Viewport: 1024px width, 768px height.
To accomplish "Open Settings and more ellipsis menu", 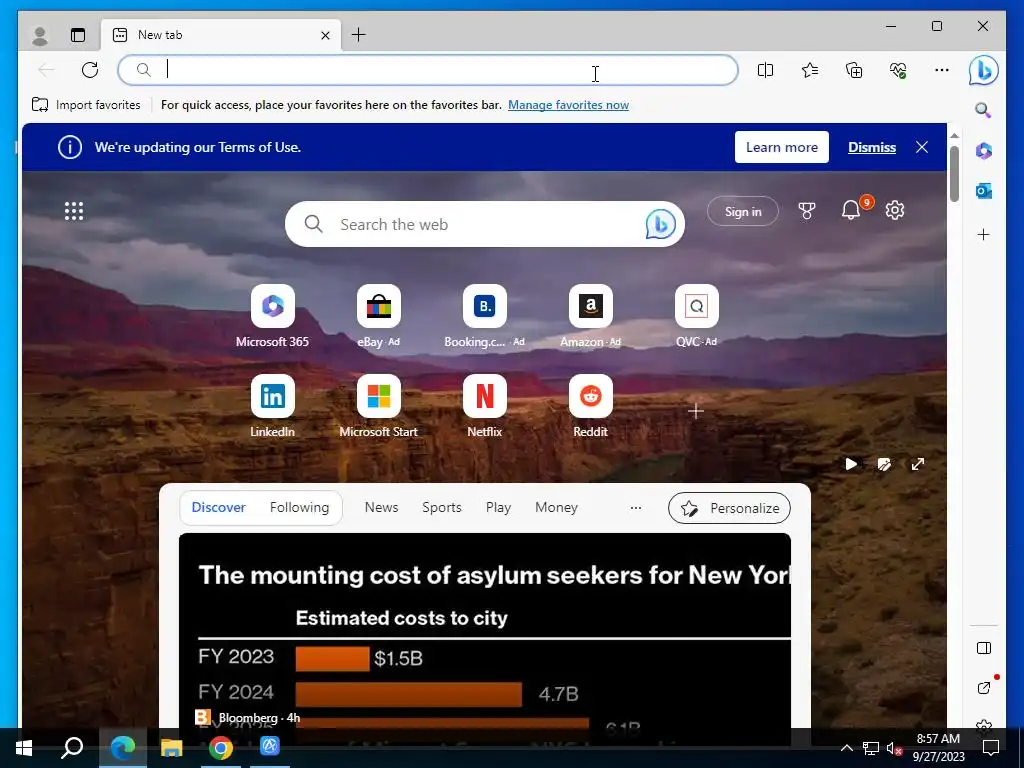I will 942,70.
